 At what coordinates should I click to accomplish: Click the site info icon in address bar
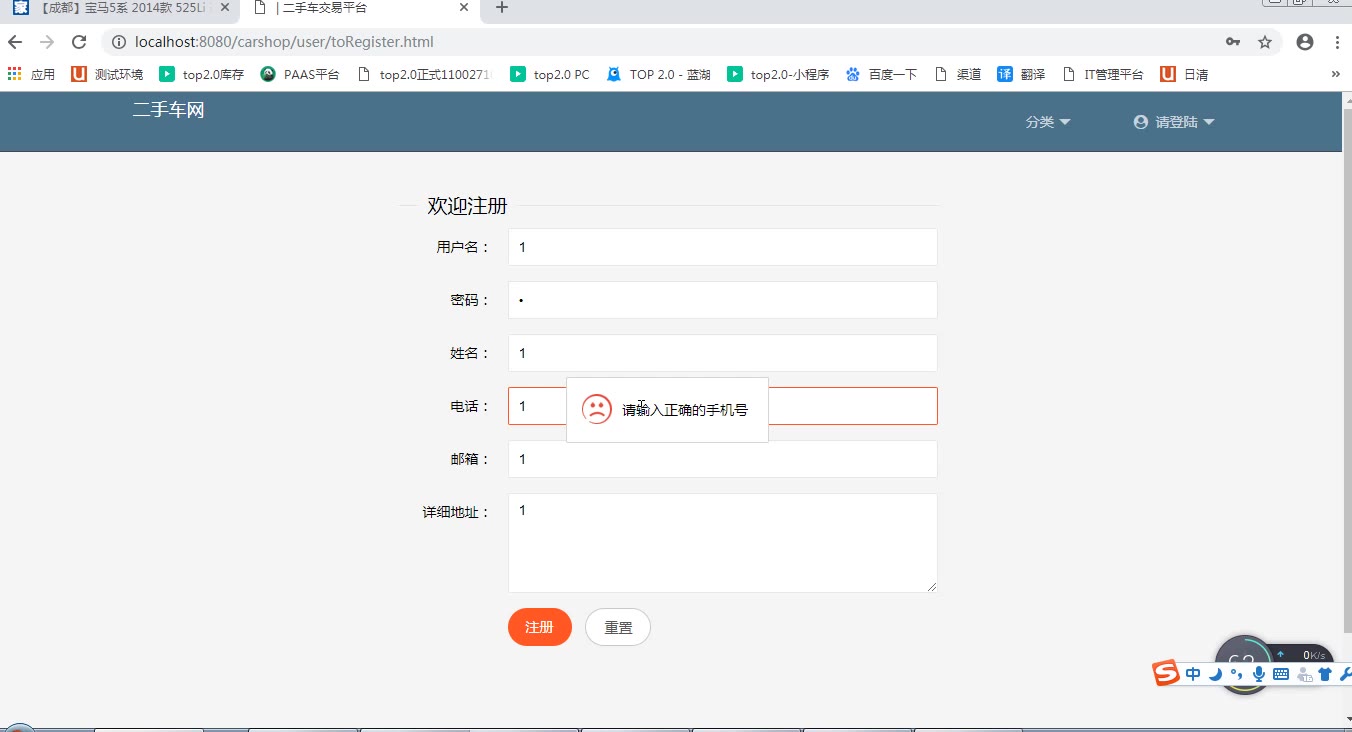coord(118,42)
